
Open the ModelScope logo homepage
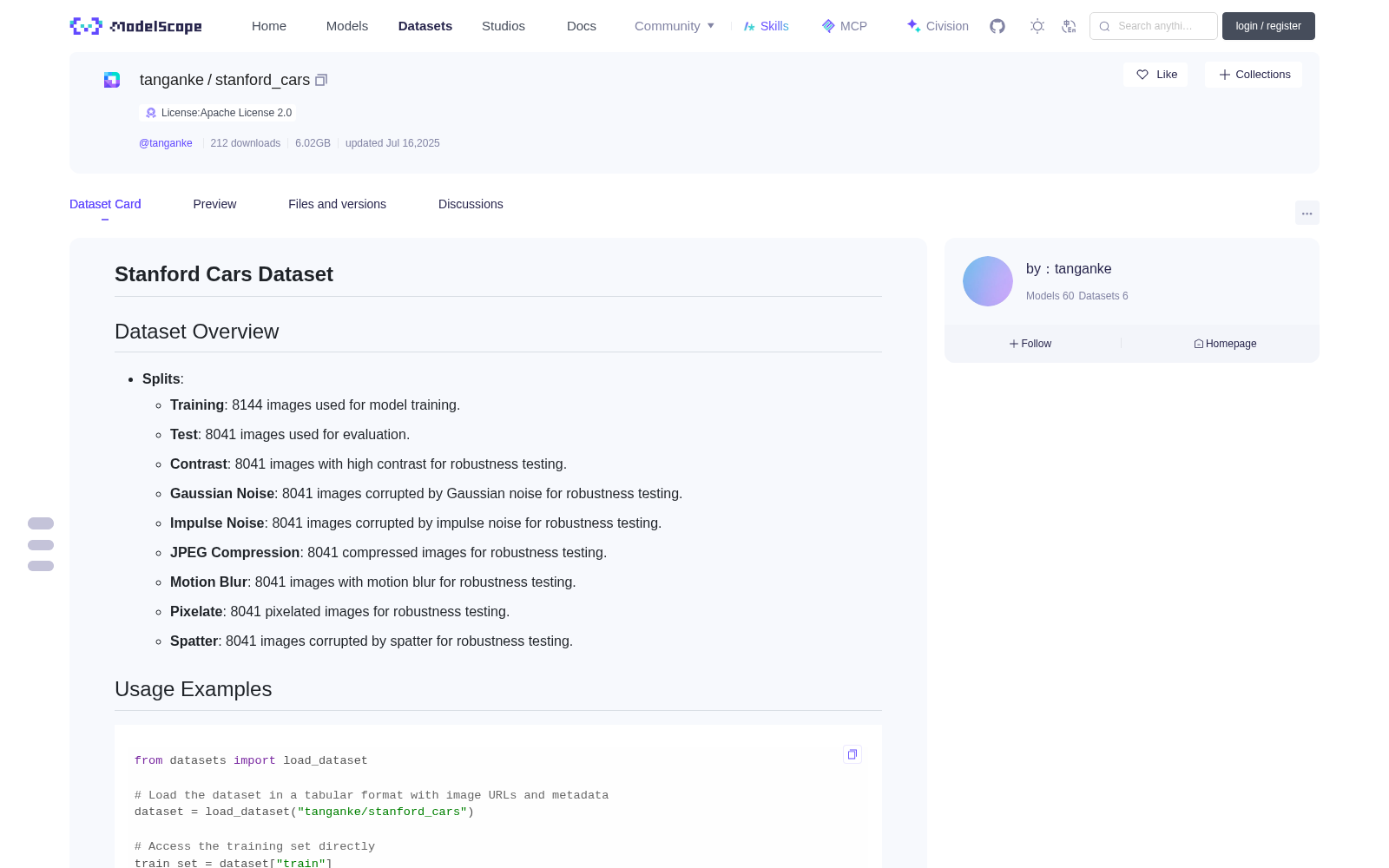[136, 26]
